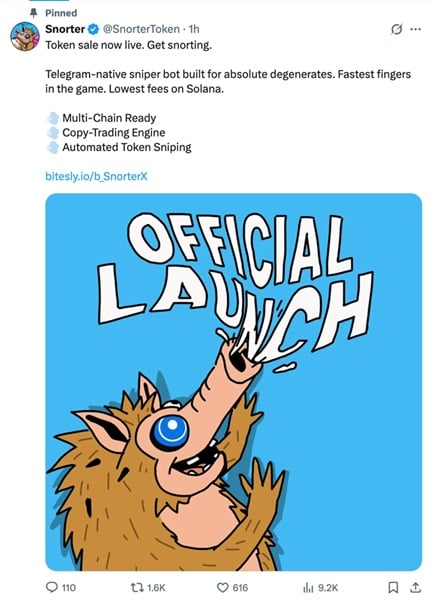The image size is (432, 603).
Task: Open the three-dot more options menu
Action: click(415, 29)
